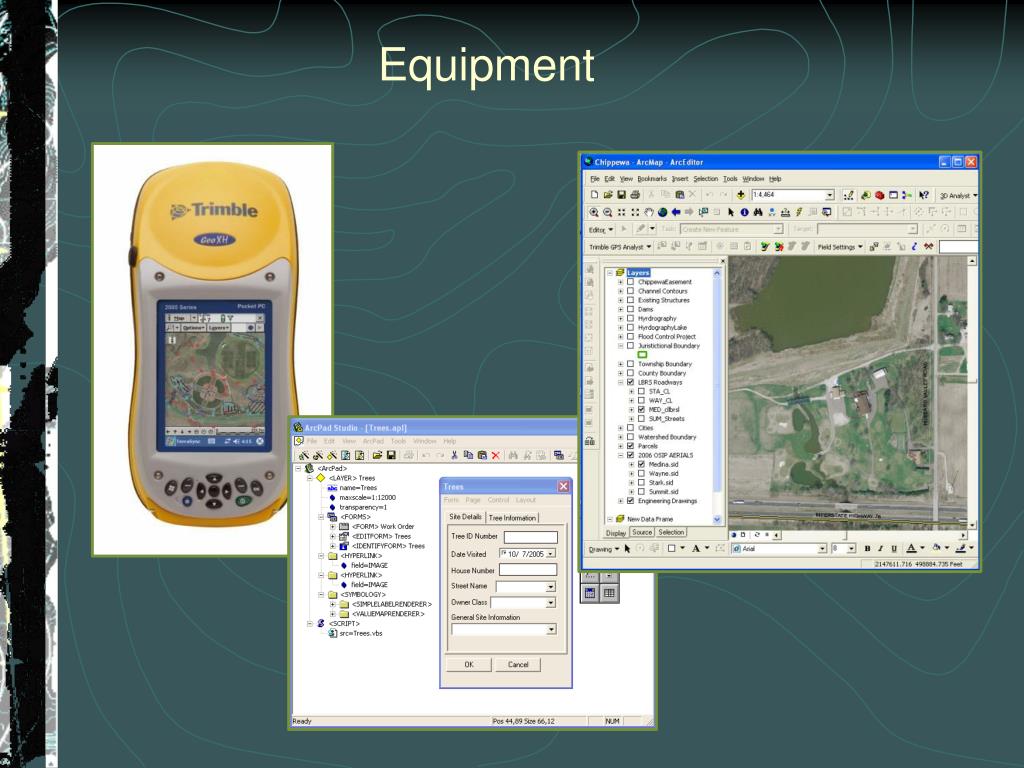
Task: Click Cancel in the Trees dialog
Action: tap(518, 665)
